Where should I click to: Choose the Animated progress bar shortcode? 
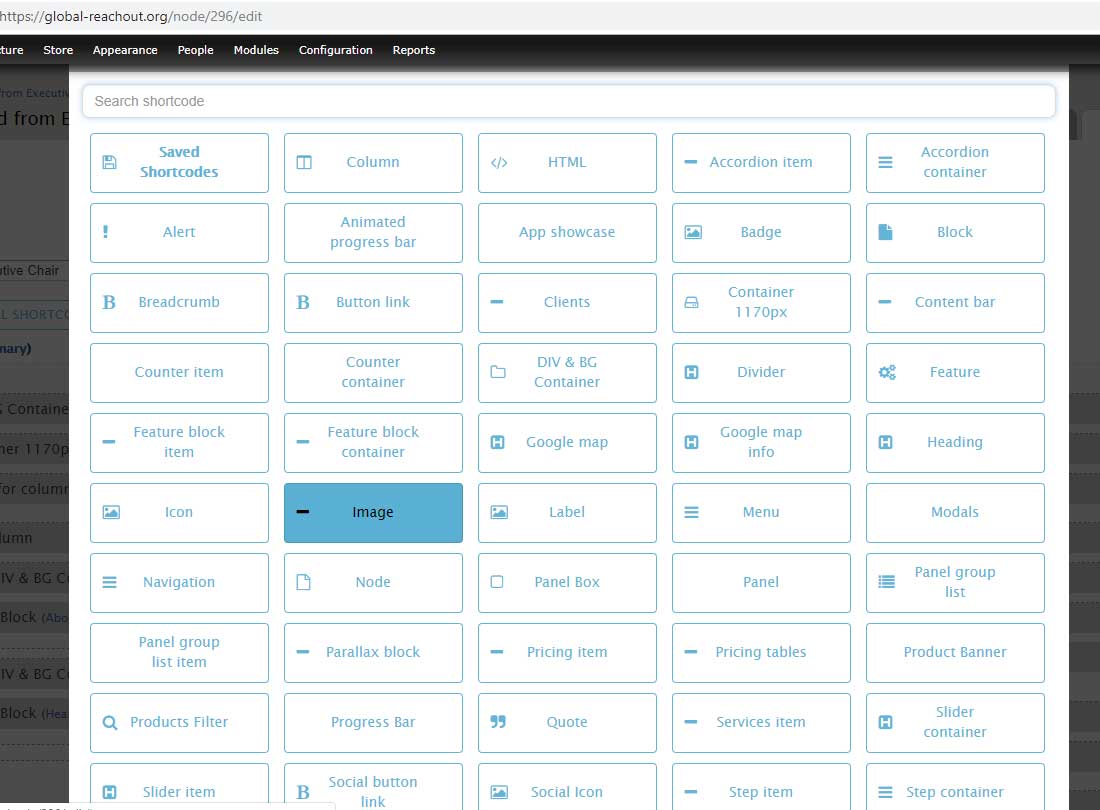(373, 233)
